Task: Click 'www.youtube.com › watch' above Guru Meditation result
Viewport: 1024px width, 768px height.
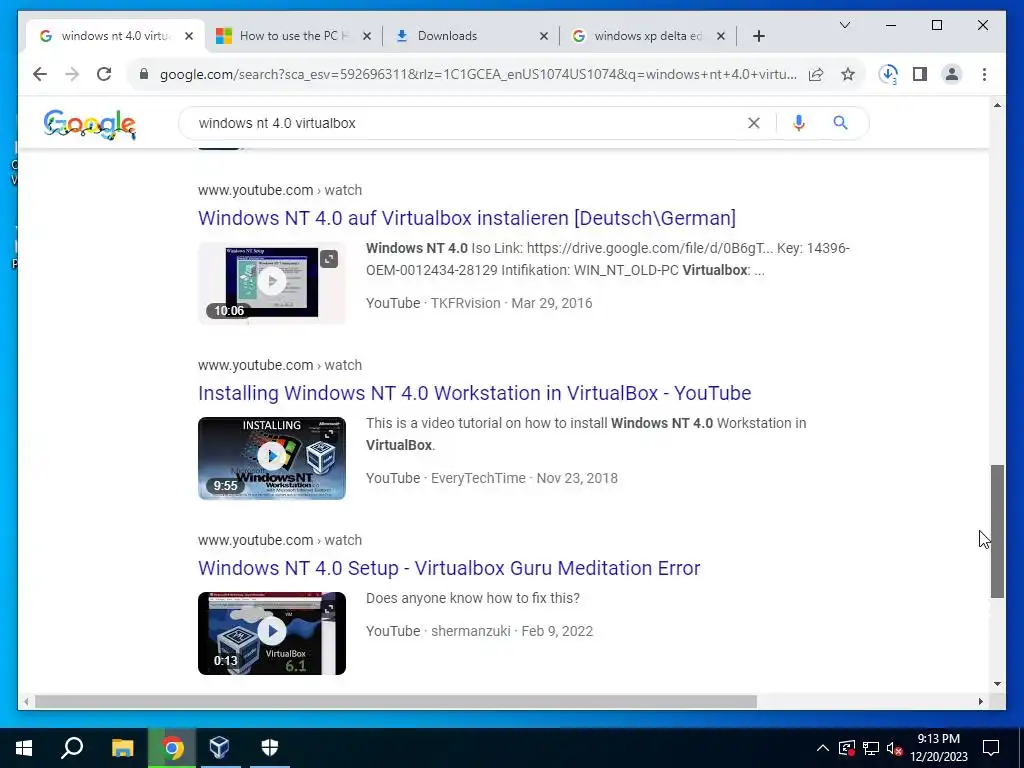Action: (x=280, y=540)
